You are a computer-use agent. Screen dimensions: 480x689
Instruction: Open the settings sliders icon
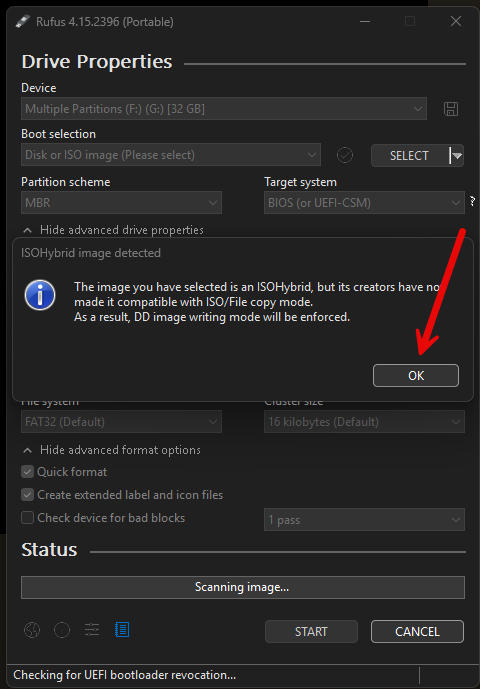click(92, 631)
